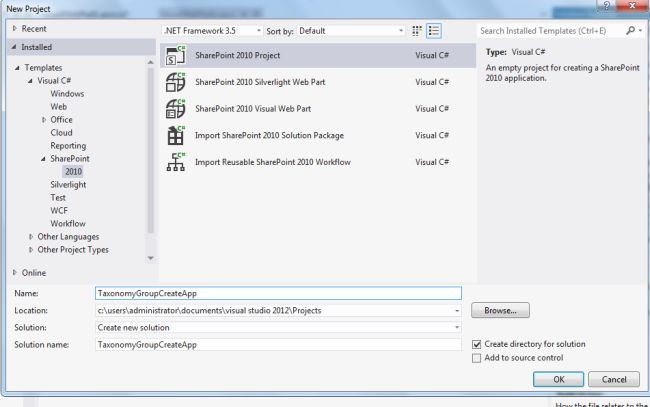Switch template view to small icons
The height and width of the screenshot is (407, 650).
[417, 31]
